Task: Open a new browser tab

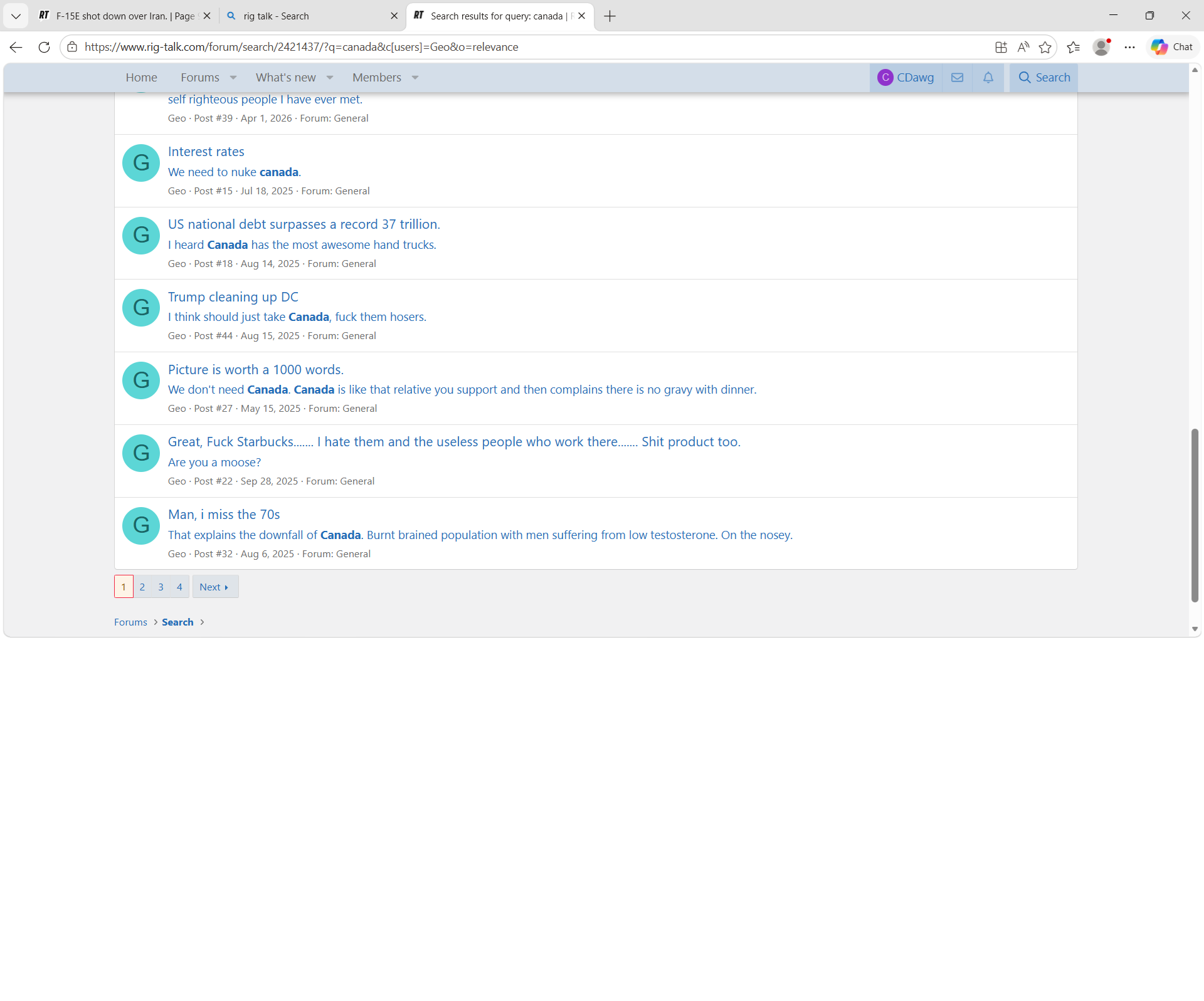Action: [x=610, y=16]
